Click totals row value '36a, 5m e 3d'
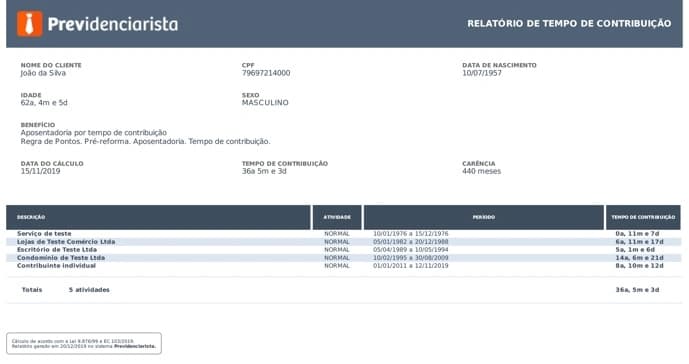This screenshot has width=689, height=364. pyautogui.click(x=637, y=290)
